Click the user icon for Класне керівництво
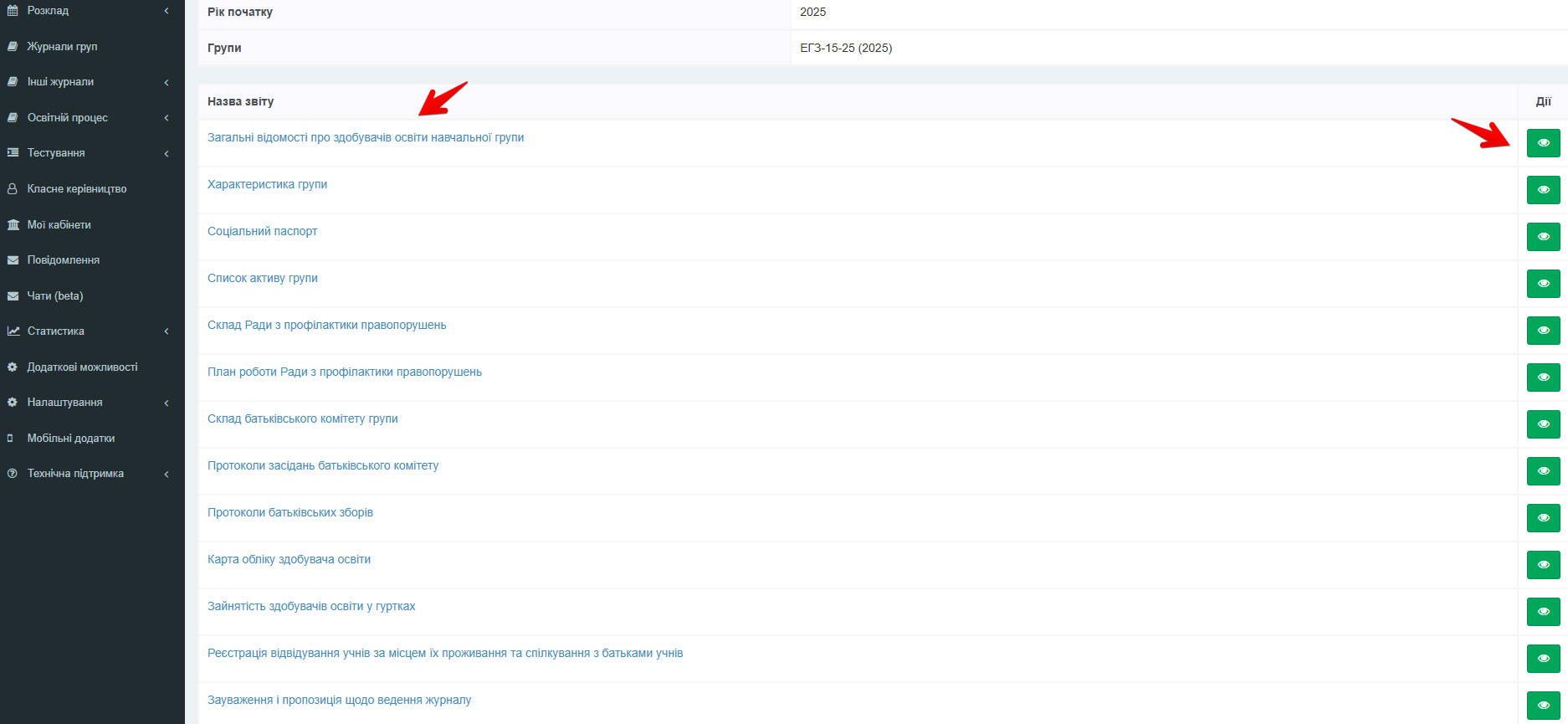 point(13,189)
